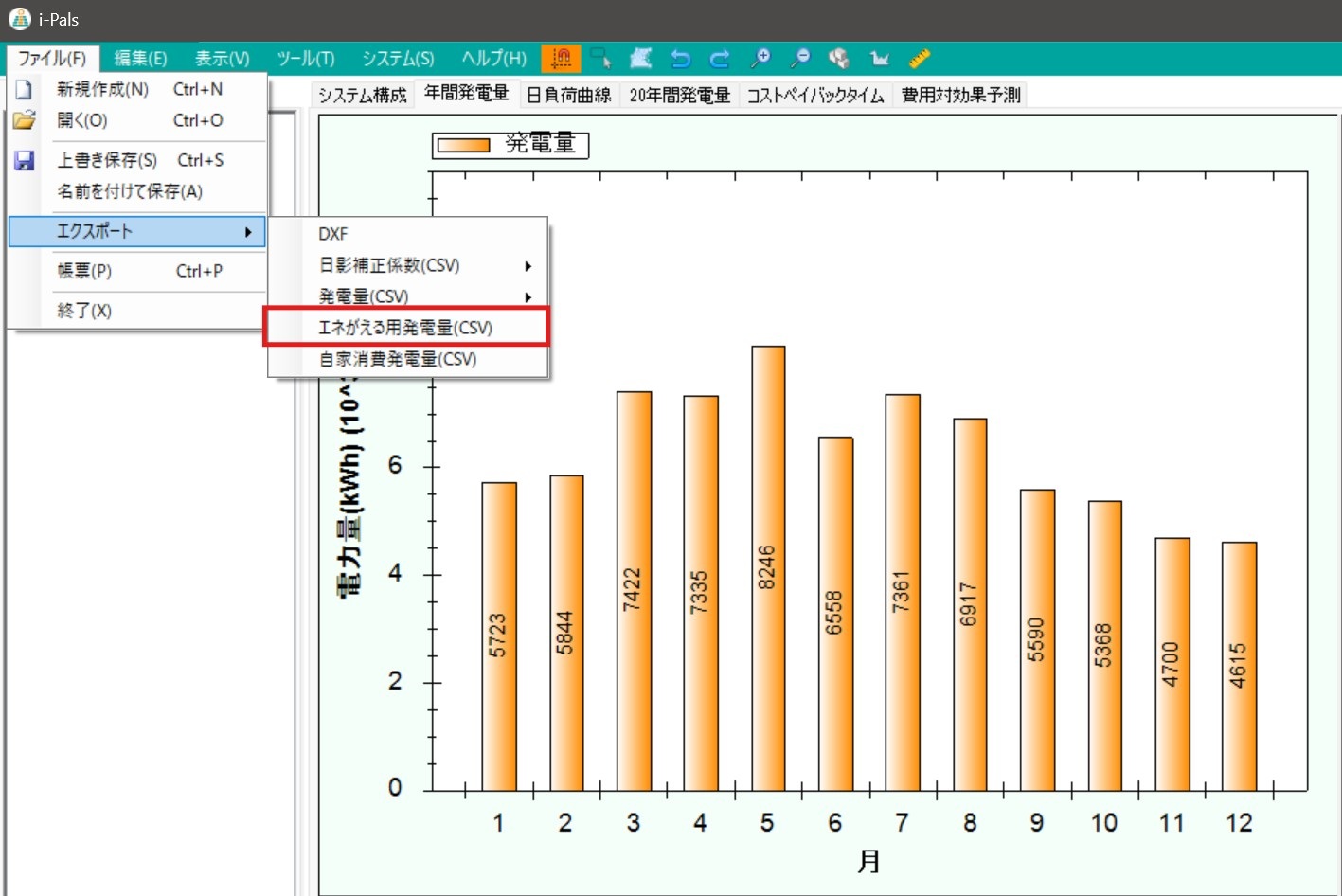Click the month 8 bar labeled 6917
Viewport: 1342px width, 896px height.
pos(970,604)
